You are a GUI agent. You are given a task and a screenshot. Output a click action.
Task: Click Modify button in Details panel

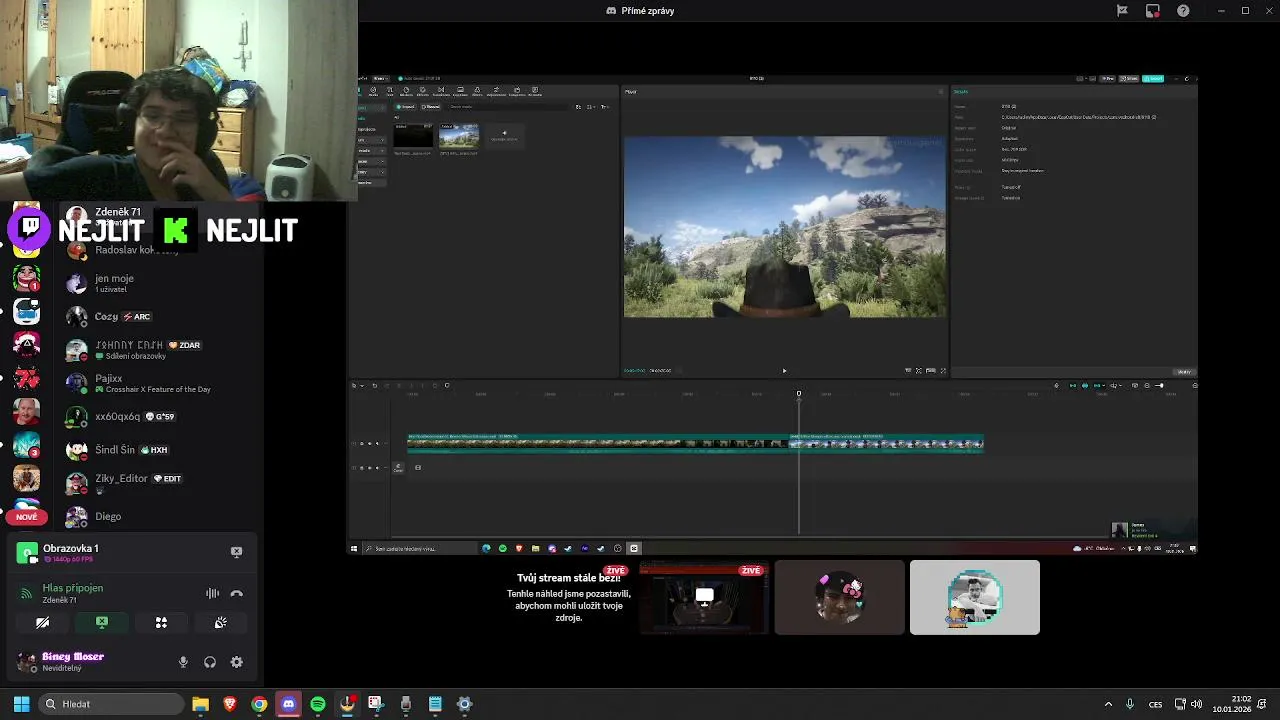point(1184,372)
